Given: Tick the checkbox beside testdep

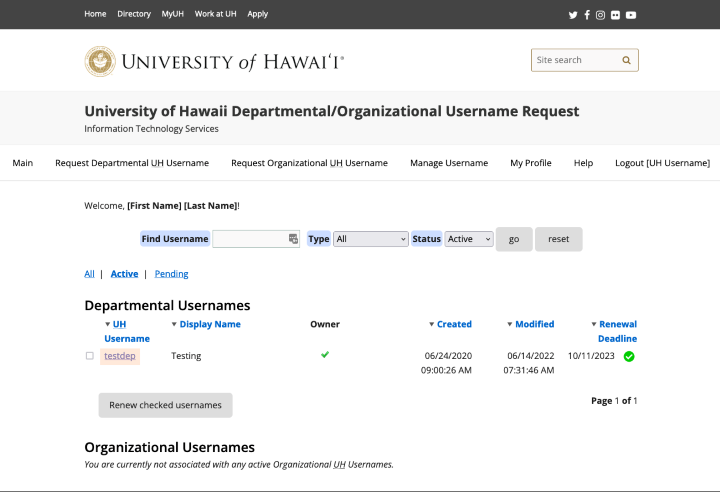Looking at the screenshot, I should (90, 356).
